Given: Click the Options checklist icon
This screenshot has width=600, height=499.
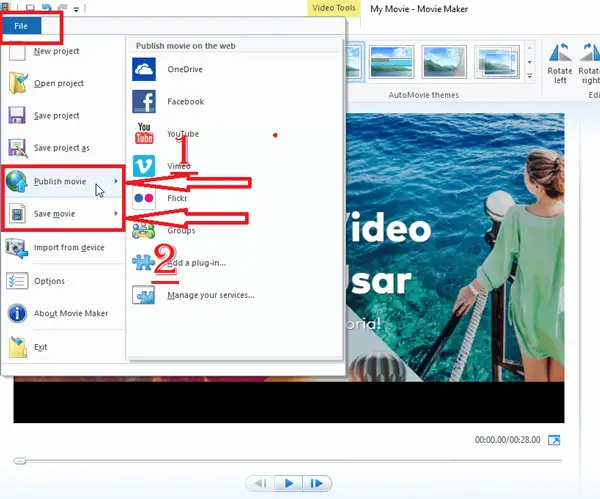Looking at the screenshot, I should 17,281.
